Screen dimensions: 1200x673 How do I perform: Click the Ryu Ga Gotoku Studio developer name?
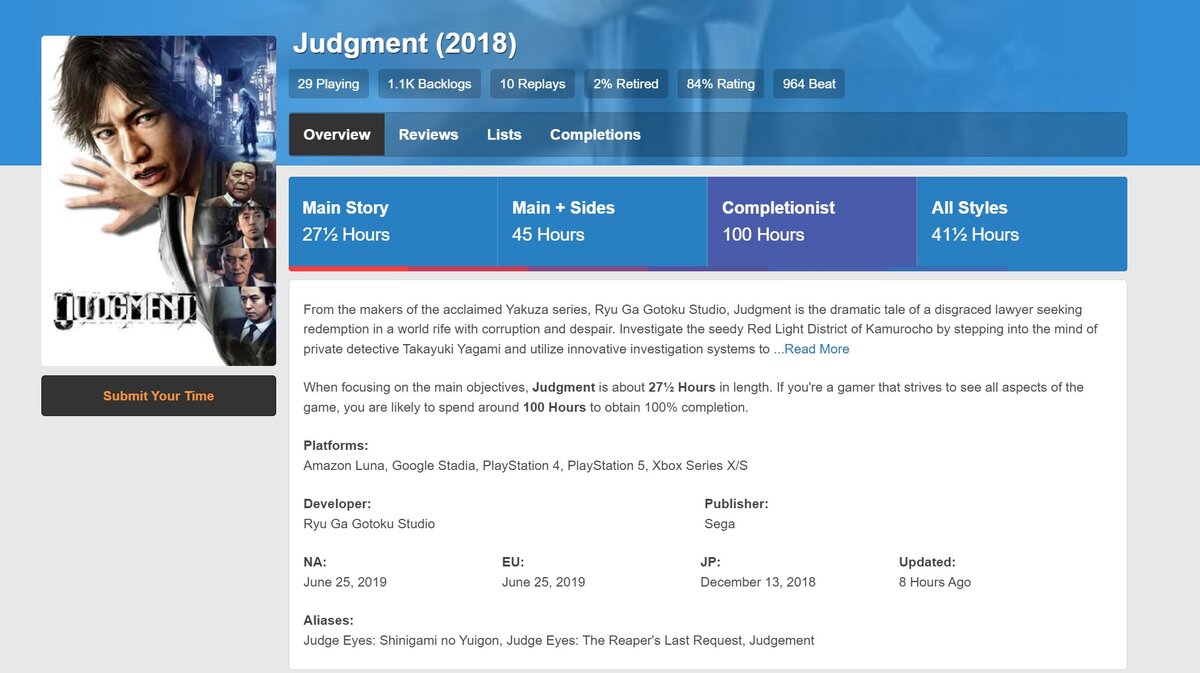[x=369, y=523]
